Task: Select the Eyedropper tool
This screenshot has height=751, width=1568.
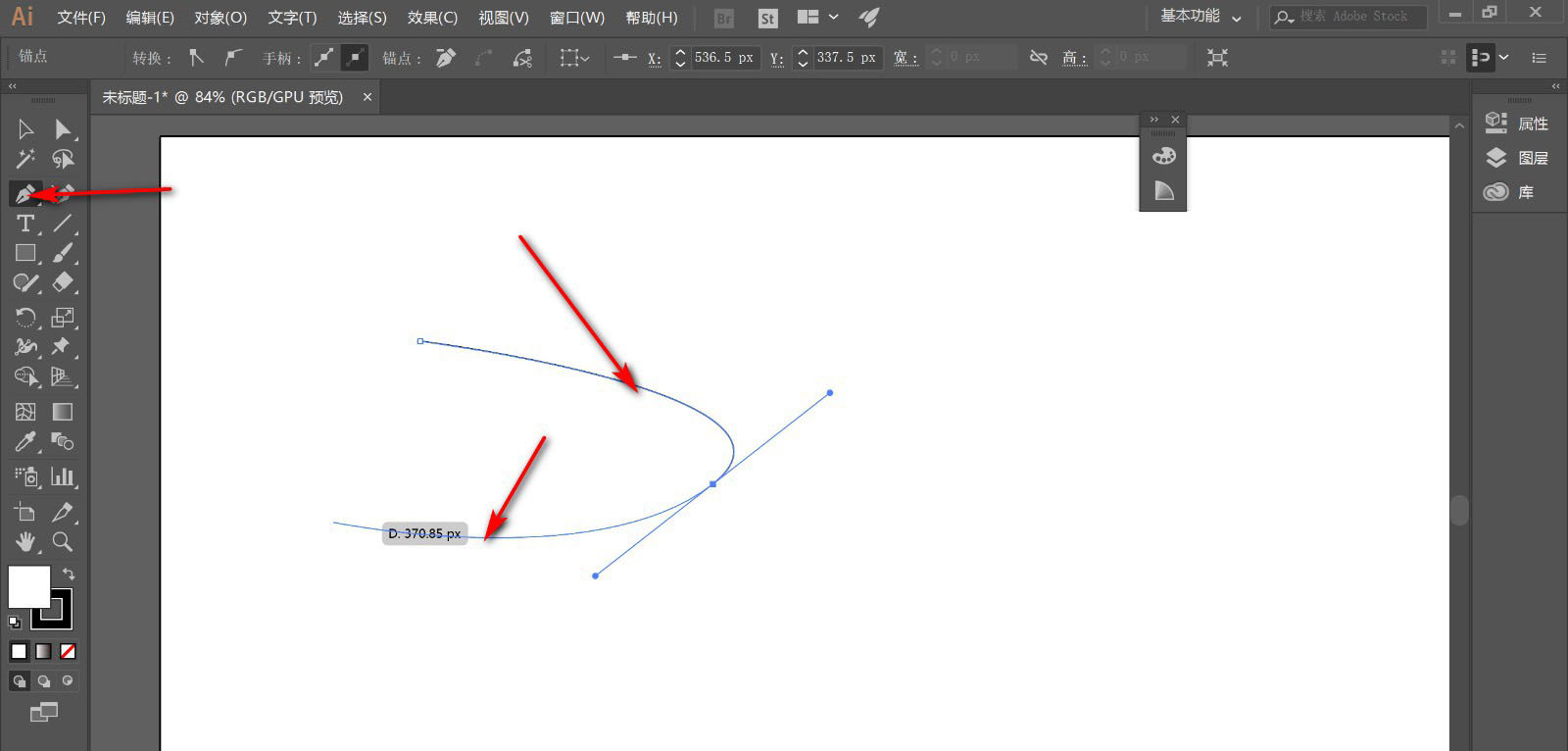Action: [x=25, y=441]
